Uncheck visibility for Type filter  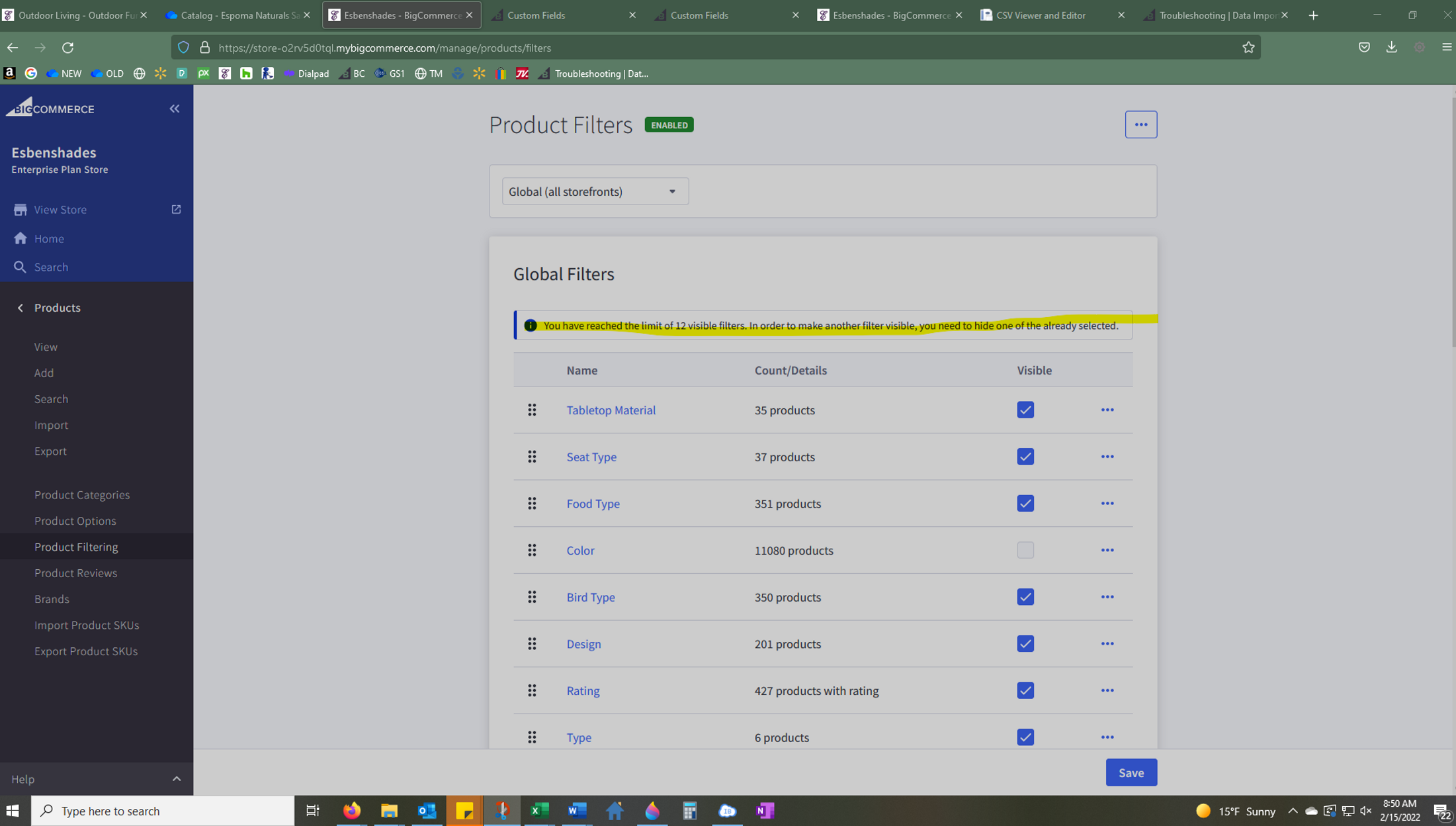pos(1025,737)
